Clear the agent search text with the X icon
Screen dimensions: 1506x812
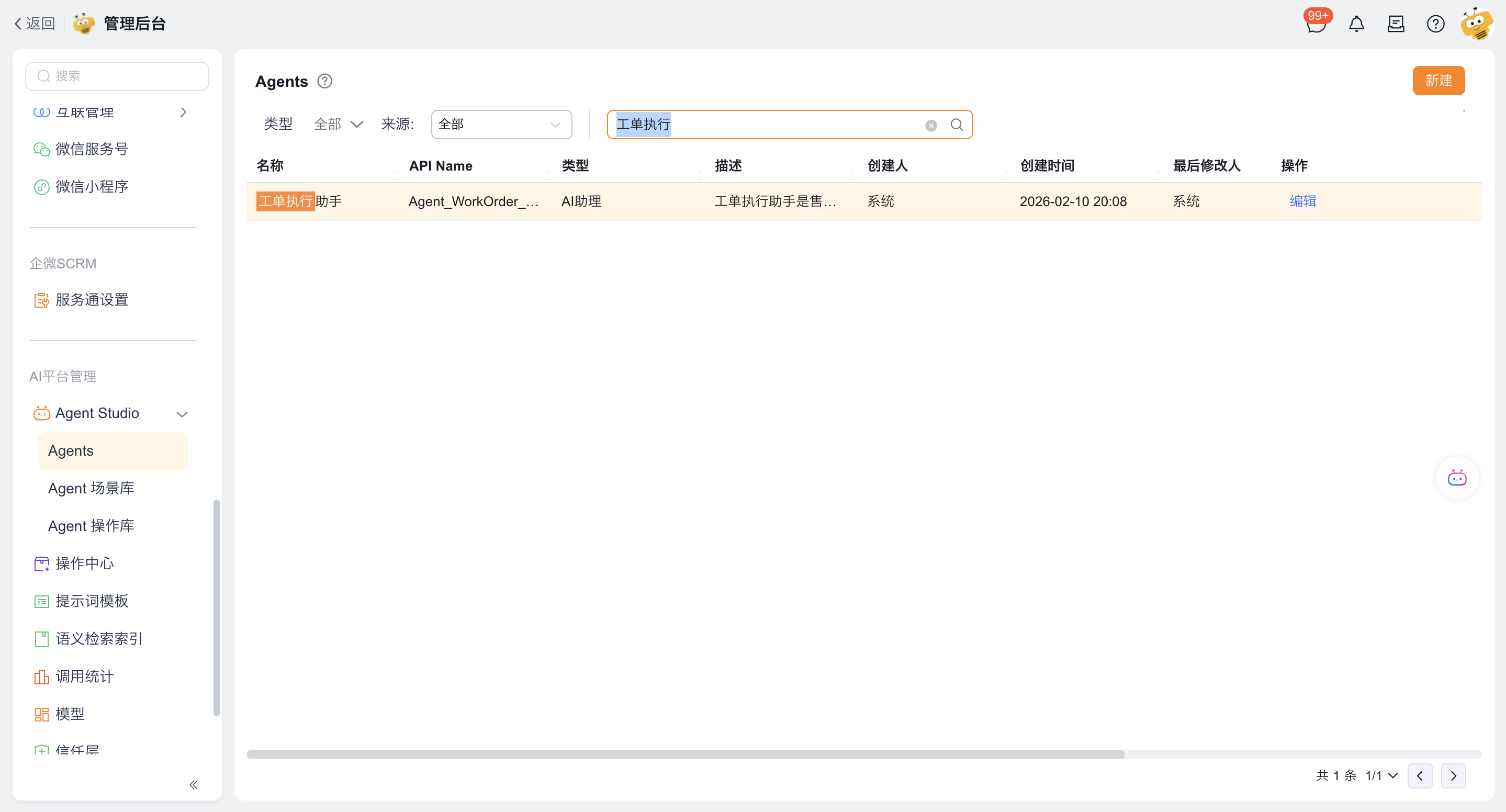(x=931, y=125)
